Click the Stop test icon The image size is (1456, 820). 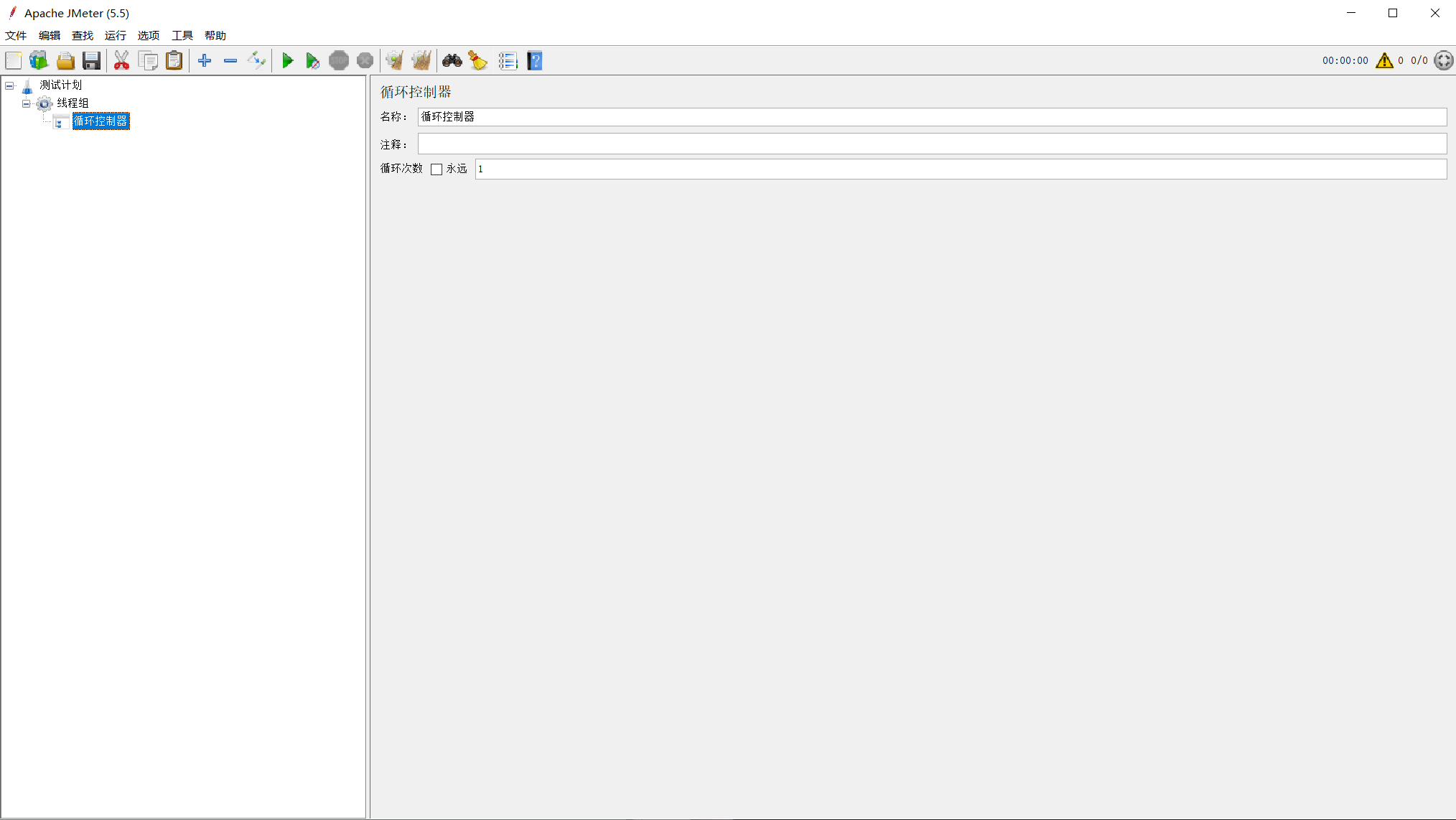point(339,61)
